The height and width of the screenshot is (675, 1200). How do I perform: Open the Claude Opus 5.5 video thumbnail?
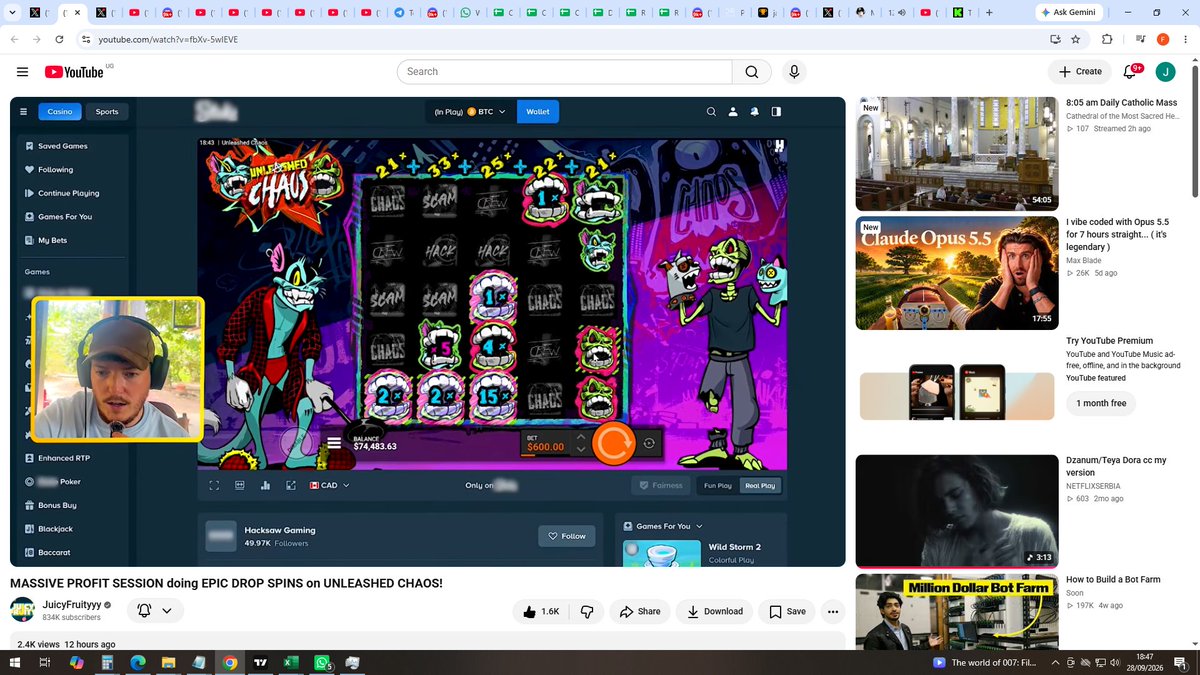(x=957, y=273)
